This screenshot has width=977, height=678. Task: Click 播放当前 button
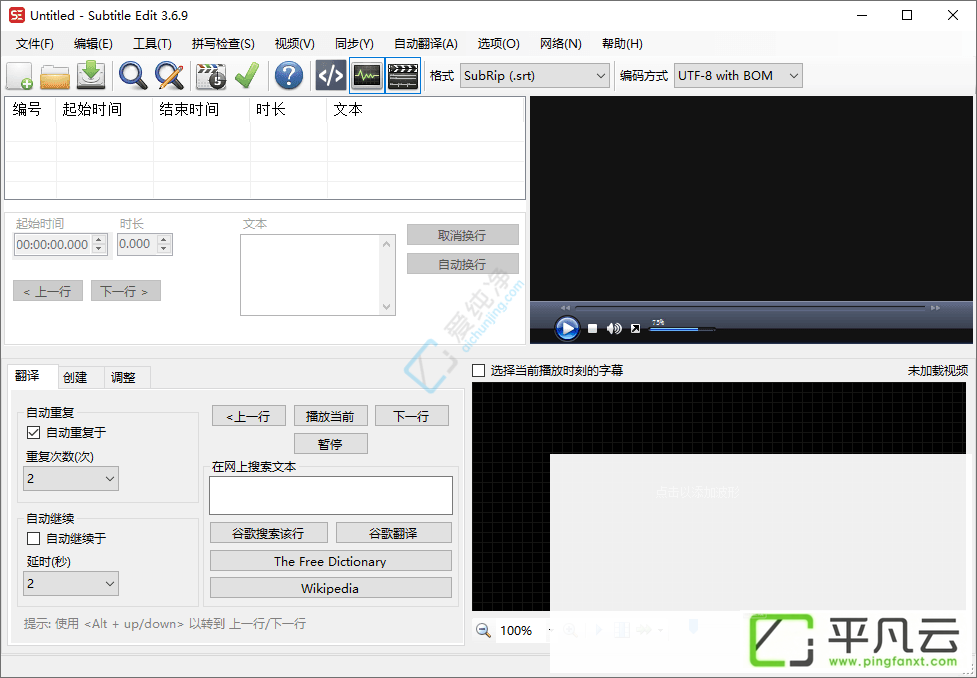point(330,416)
